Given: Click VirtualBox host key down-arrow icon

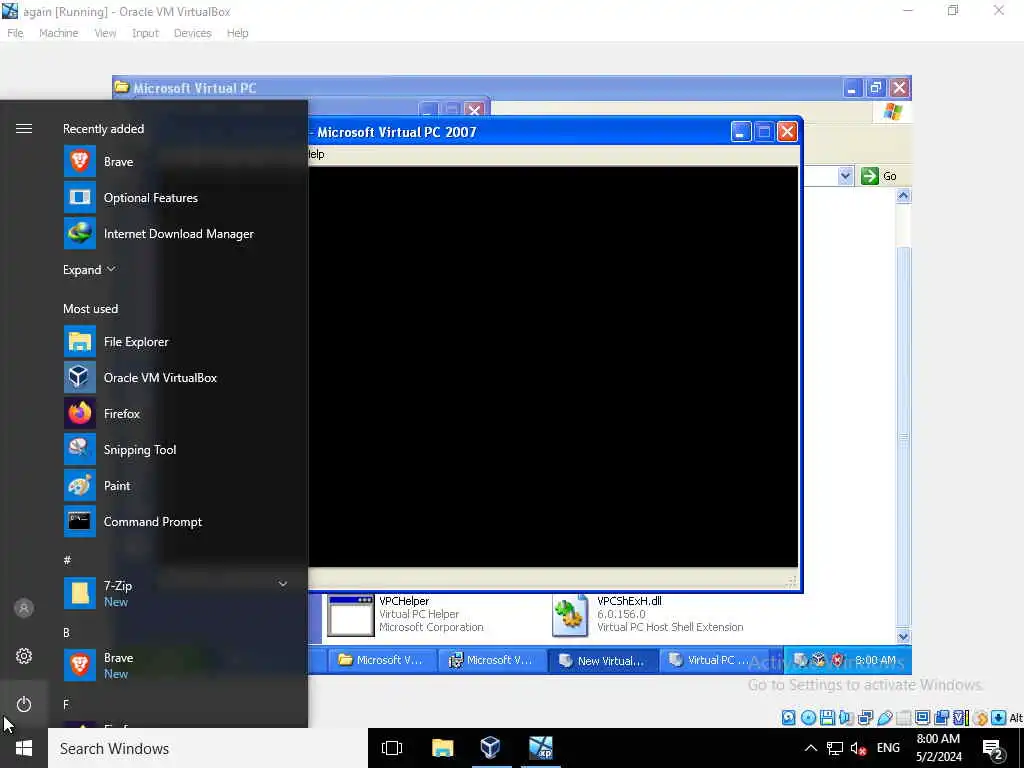Looking at the screenshot, I should coord(999,718).
